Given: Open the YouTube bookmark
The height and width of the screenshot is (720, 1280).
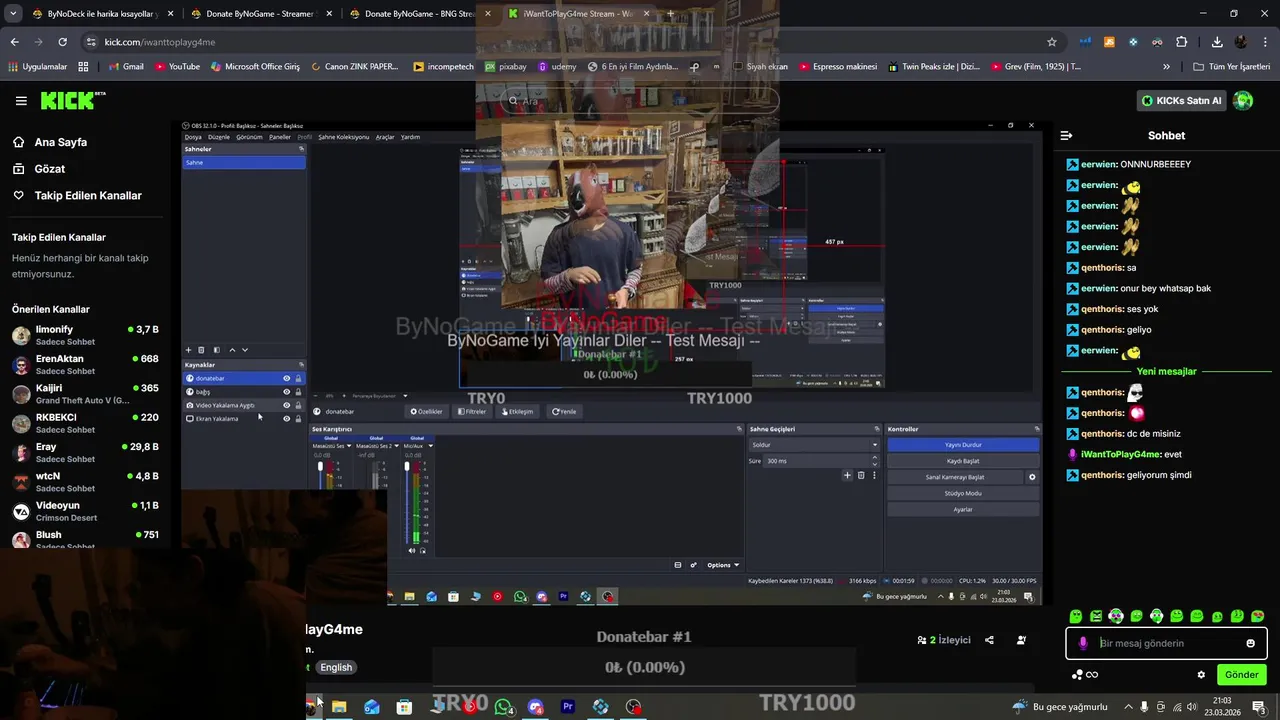Looking at the screenshot, I should click(x=177, y=67).
